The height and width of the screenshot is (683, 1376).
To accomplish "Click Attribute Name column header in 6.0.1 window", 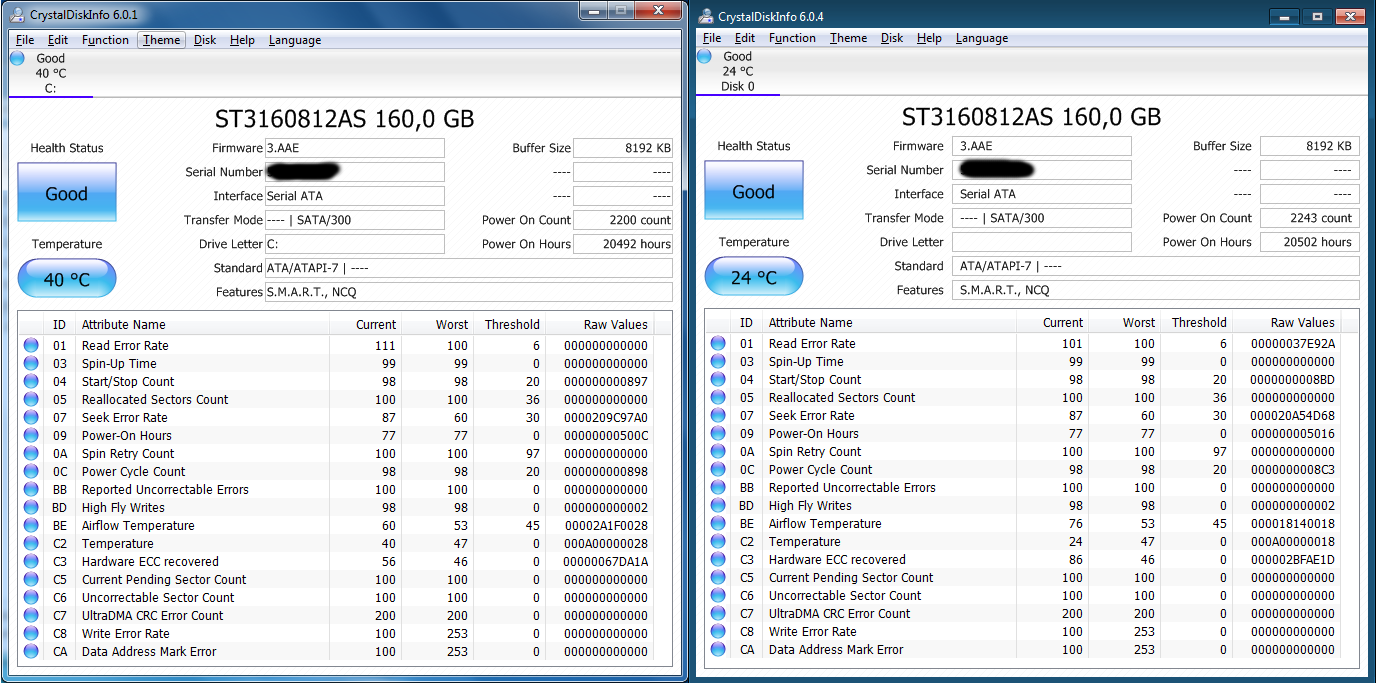I will [204, 324].
